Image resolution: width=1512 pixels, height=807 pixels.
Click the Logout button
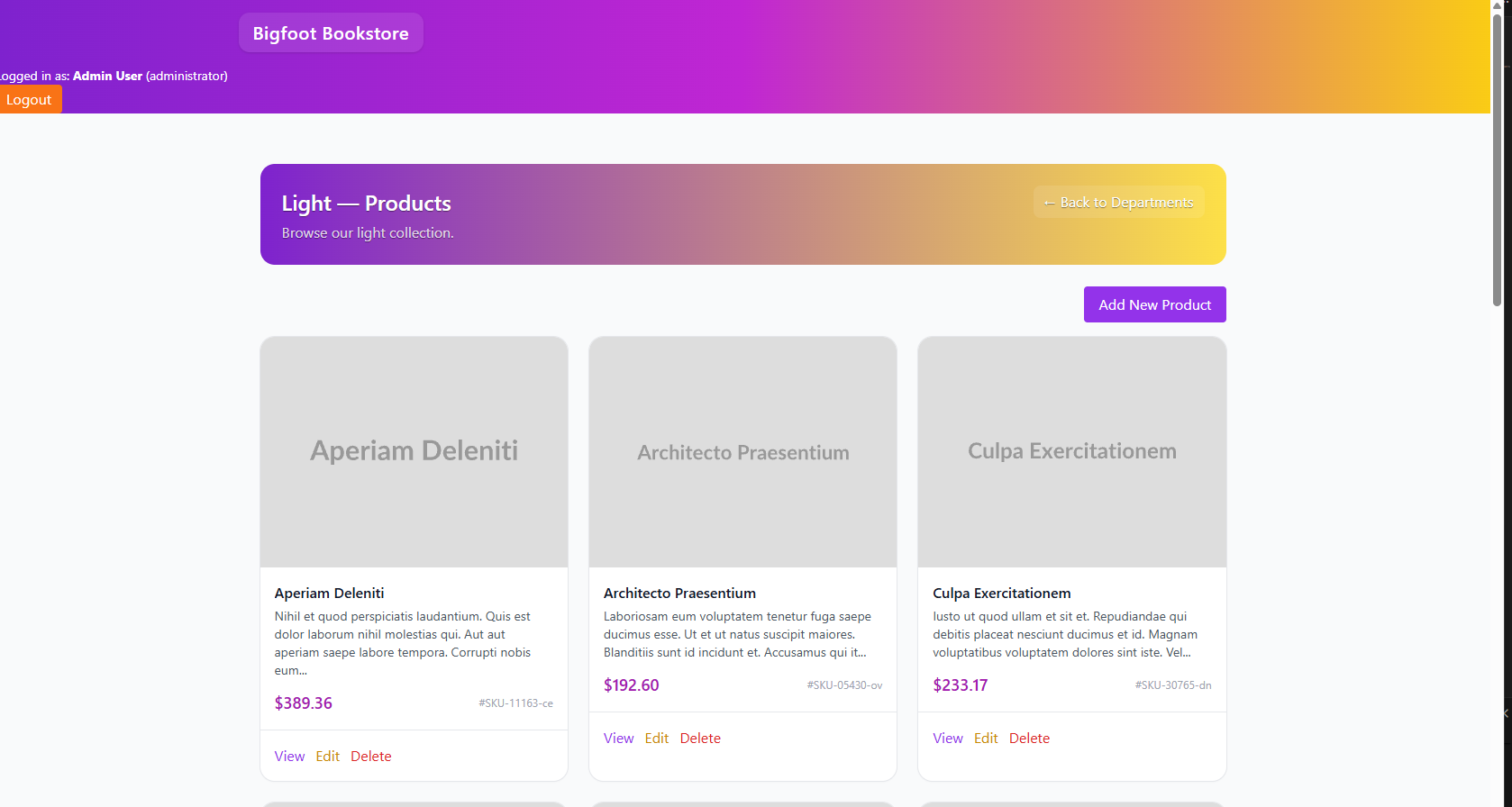pos(29,100)
